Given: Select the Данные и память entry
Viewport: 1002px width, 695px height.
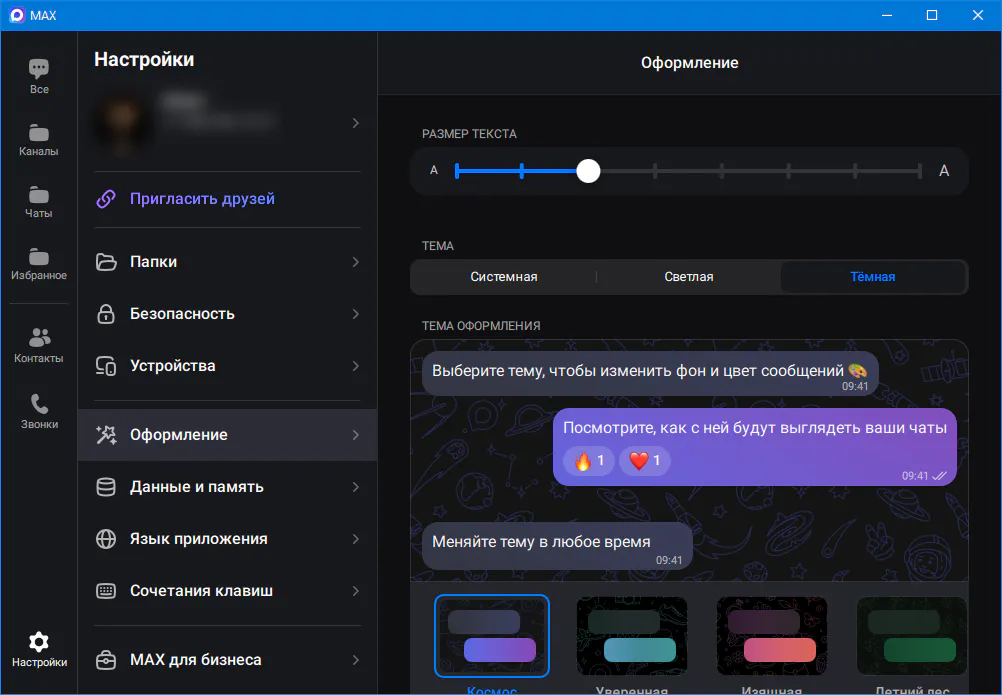Looking at the screenshot, I should tap(227, 487).
